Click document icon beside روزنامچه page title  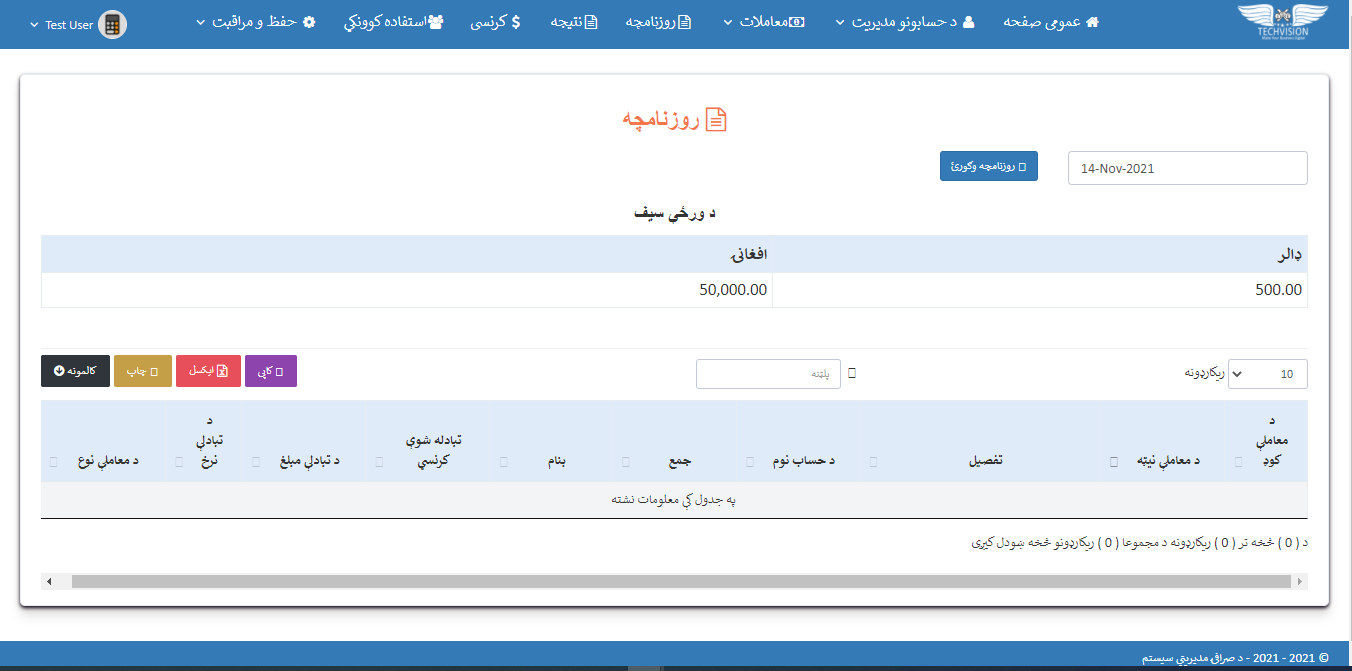coord(716,120)
